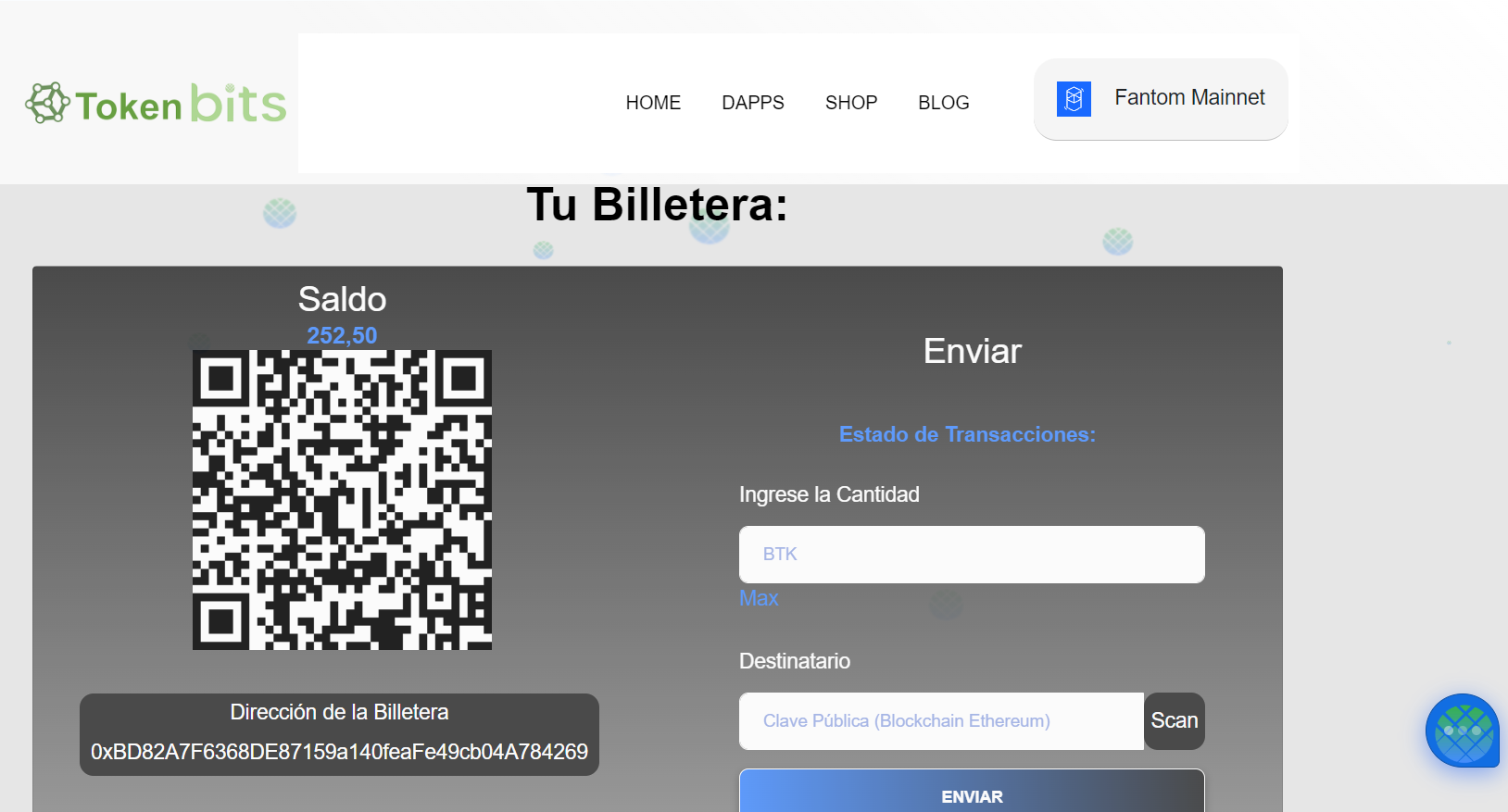
Task: Go to the HOME menu item
Action: [x=653, y=103]
